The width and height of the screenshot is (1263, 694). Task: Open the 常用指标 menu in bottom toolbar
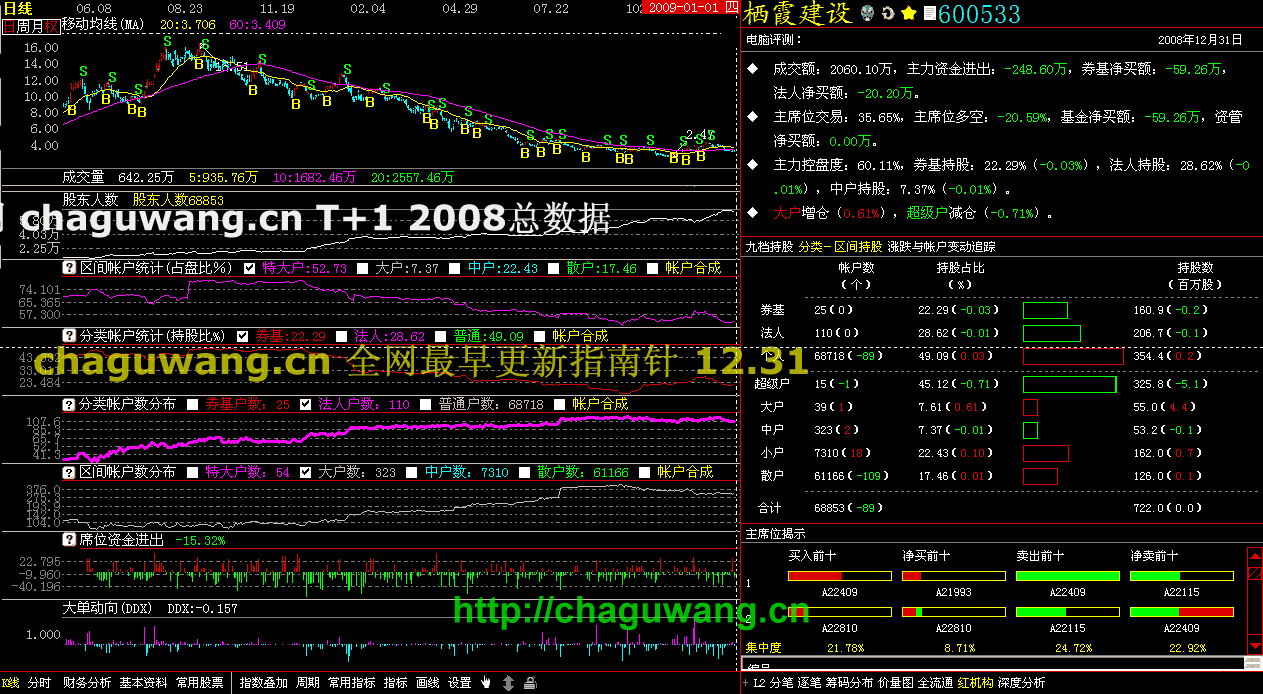[x=351, y=683]
